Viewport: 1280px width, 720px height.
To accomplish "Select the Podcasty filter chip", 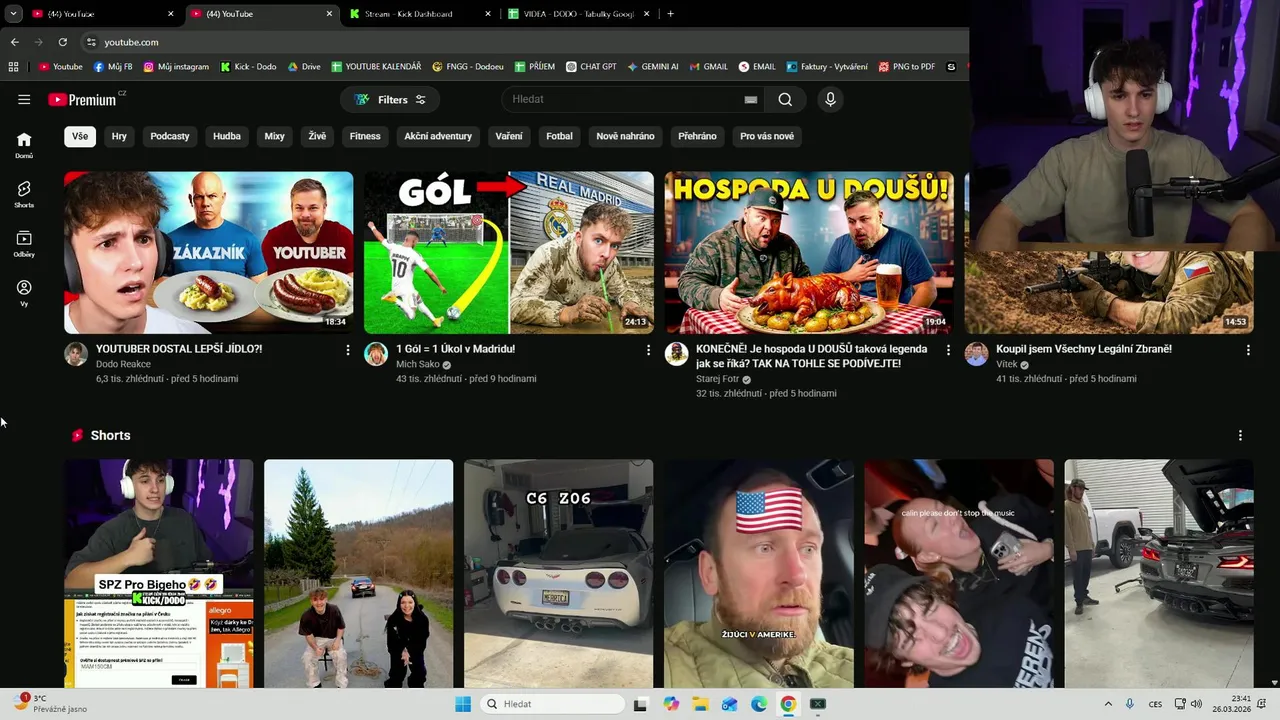I will click(x=170, y=136).
